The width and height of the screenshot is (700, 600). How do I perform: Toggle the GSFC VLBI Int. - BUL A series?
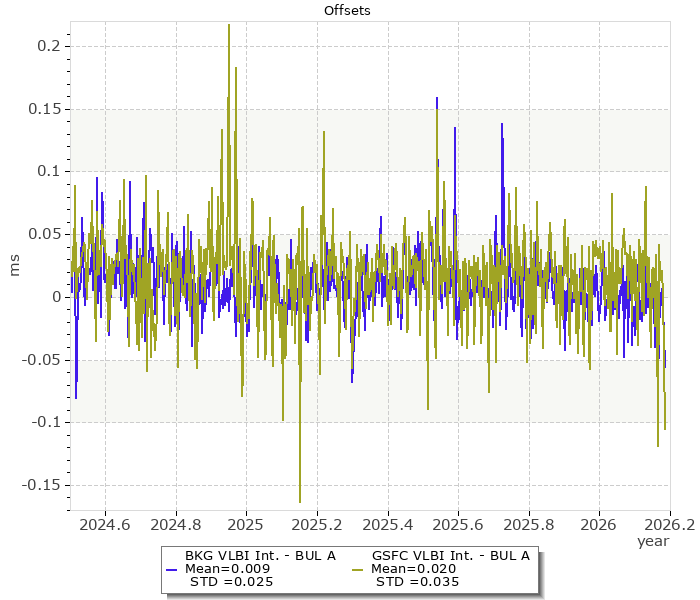click(x=450, y=555)
